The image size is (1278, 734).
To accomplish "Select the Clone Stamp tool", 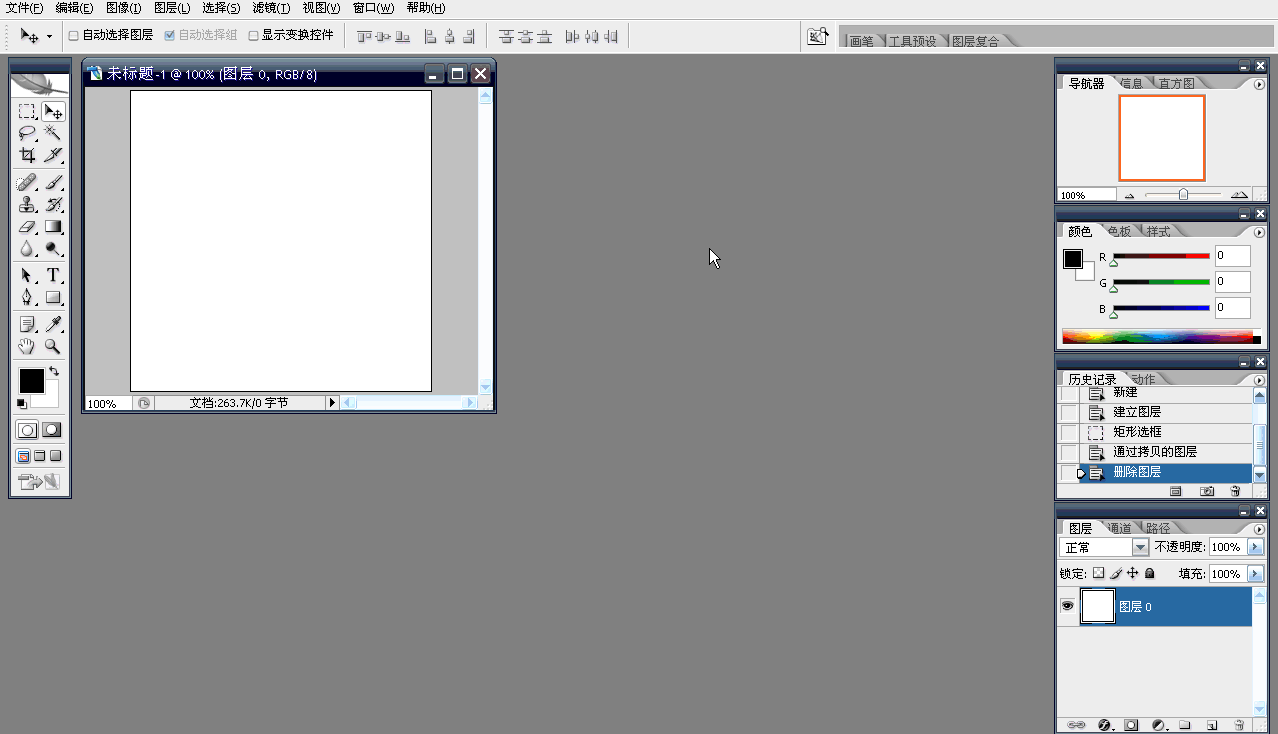I will click(27, 205).
